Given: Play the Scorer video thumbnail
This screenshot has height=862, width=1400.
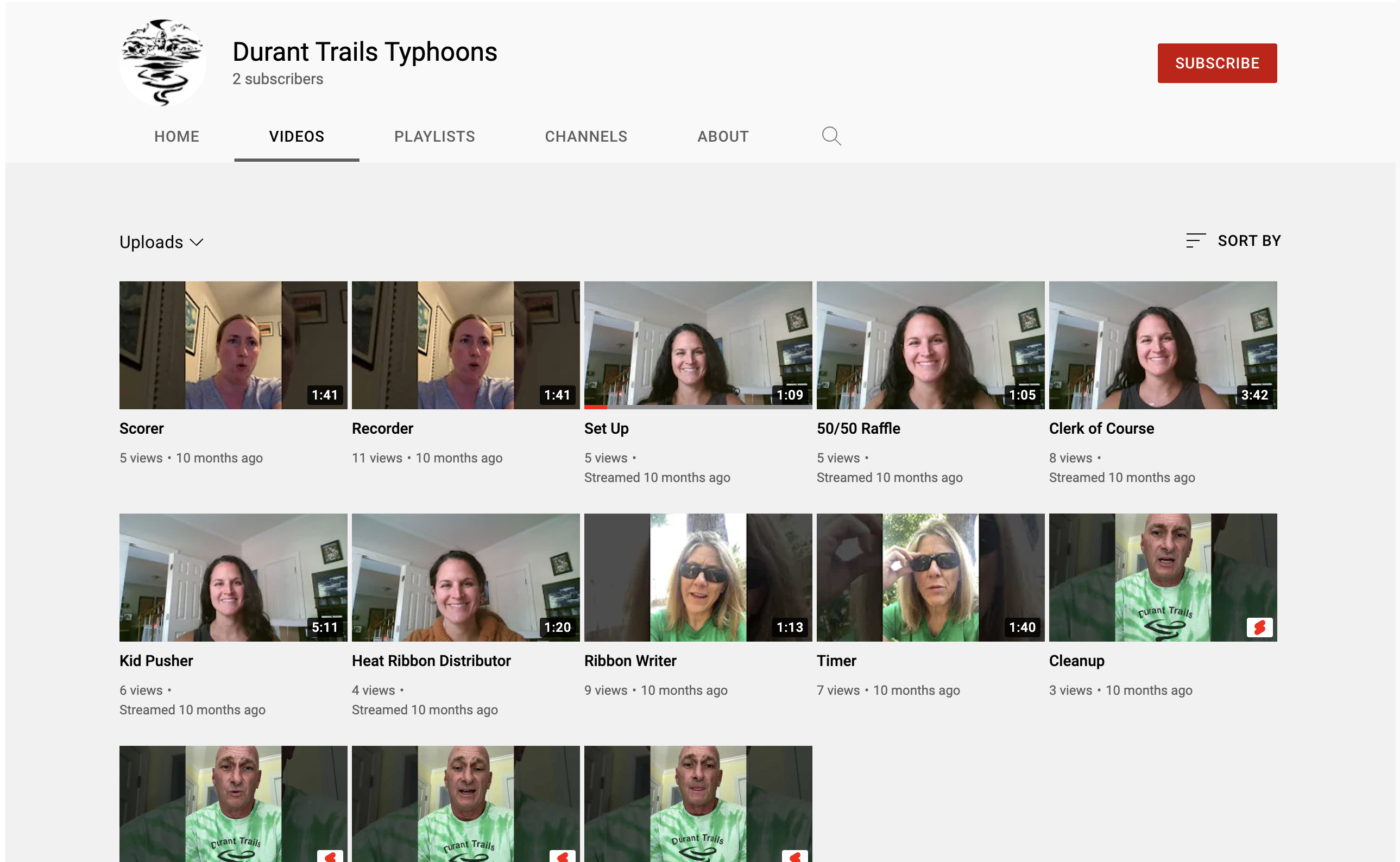Looking at the screenshot, I should click(x=233, y=345).
